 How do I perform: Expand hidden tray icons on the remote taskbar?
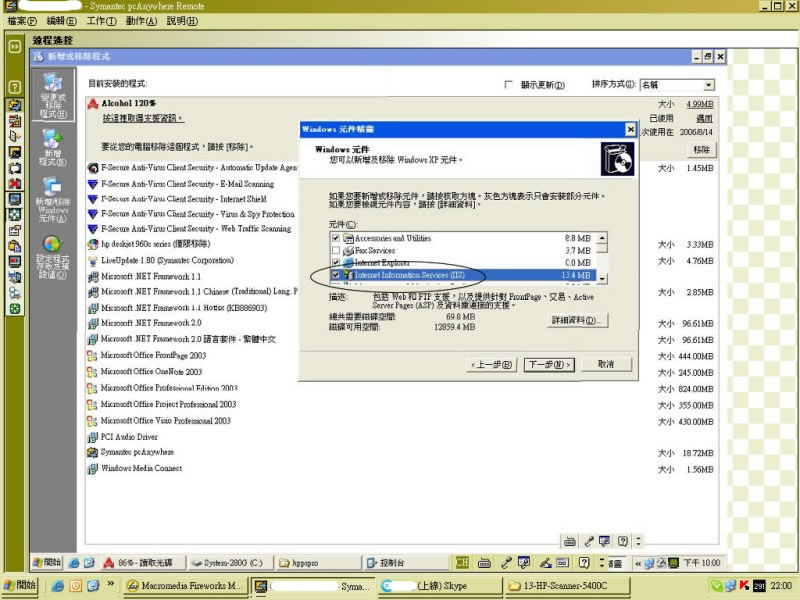point(638,563)
